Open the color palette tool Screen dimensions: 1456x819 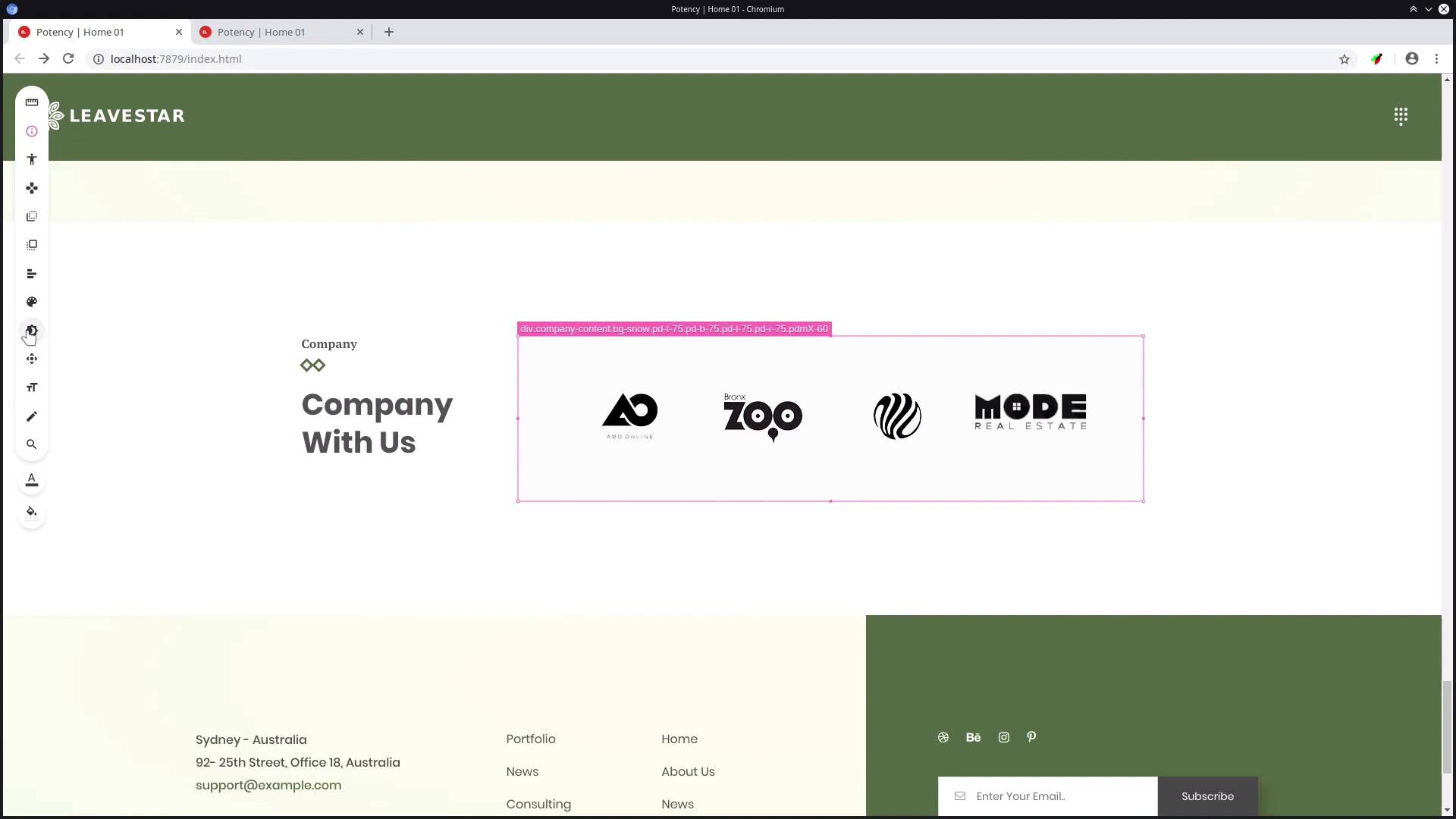pyautogui.click(x=32, y=302)
